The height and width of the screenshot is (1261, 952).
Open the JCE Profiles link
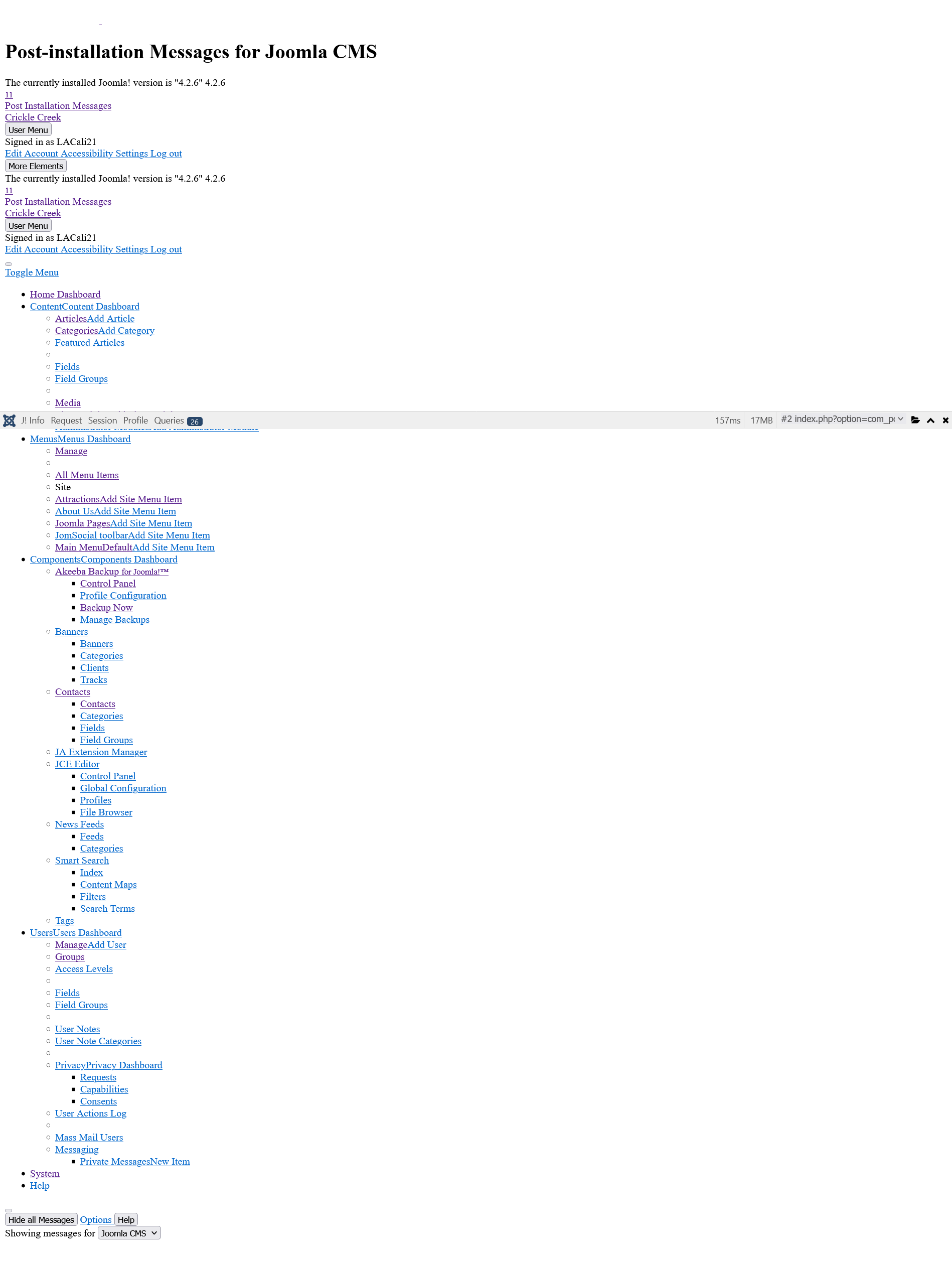[x=96, y=800]
